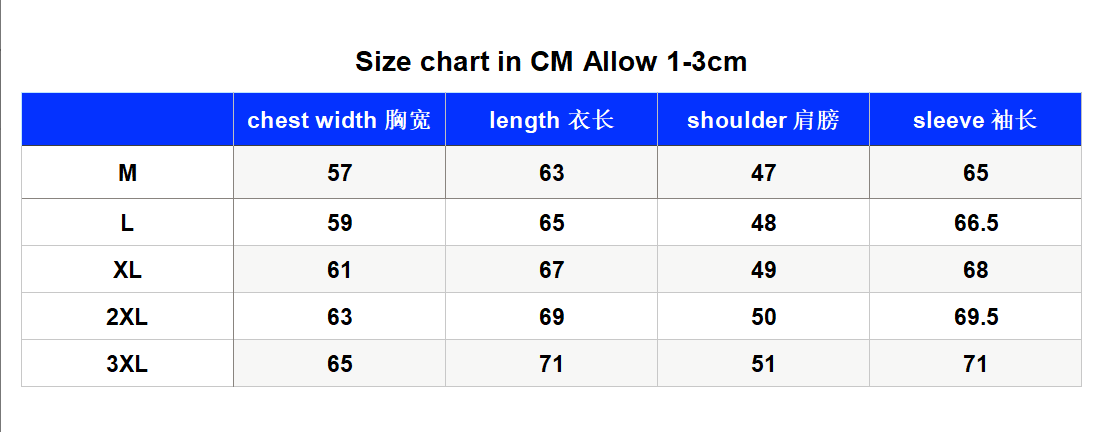Screen dimensions: 1117x432
Task: Click the chest width column header
Action: coord(339,120)
